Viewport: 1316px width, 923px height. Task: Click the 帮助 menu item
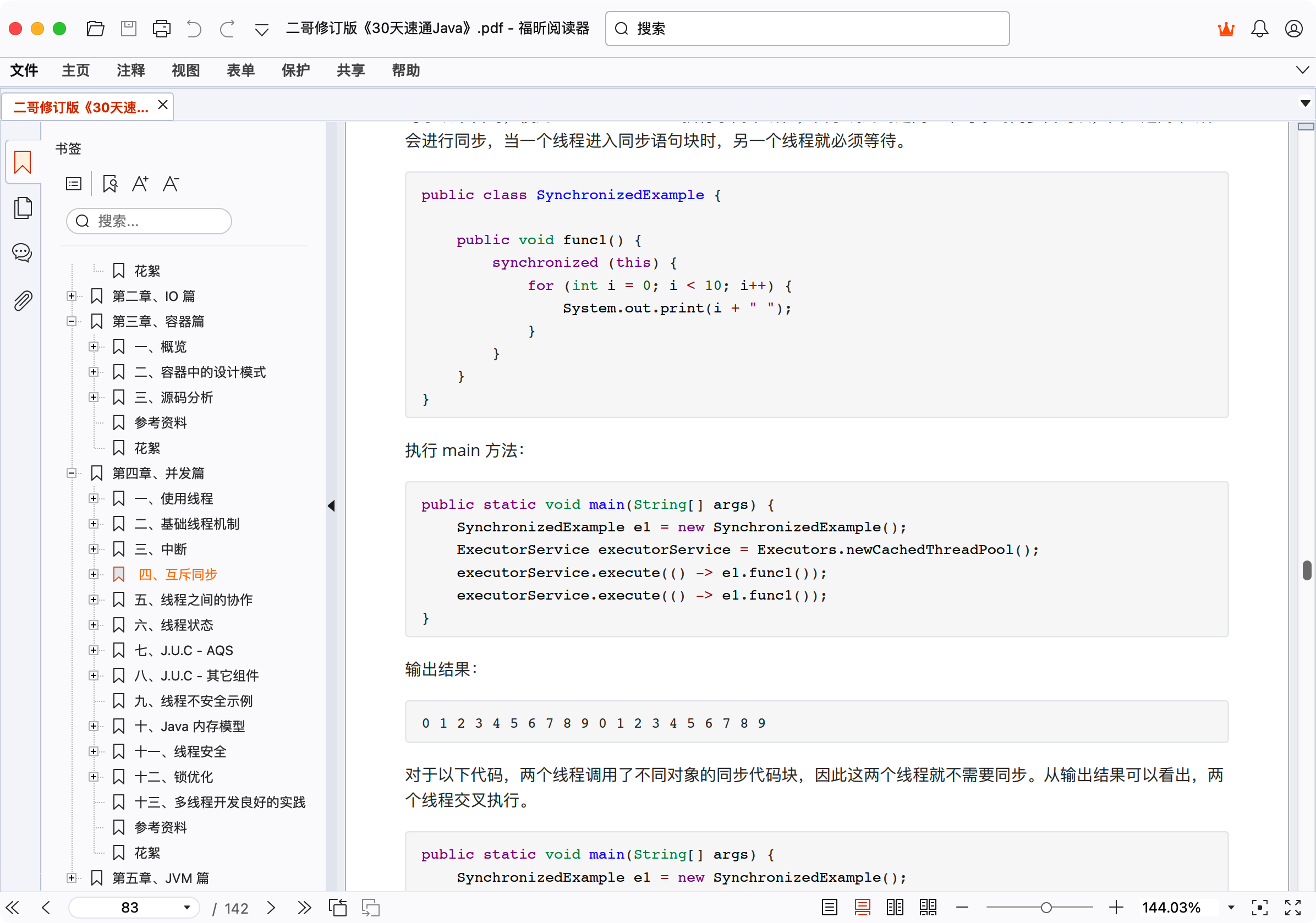(405, 70)
